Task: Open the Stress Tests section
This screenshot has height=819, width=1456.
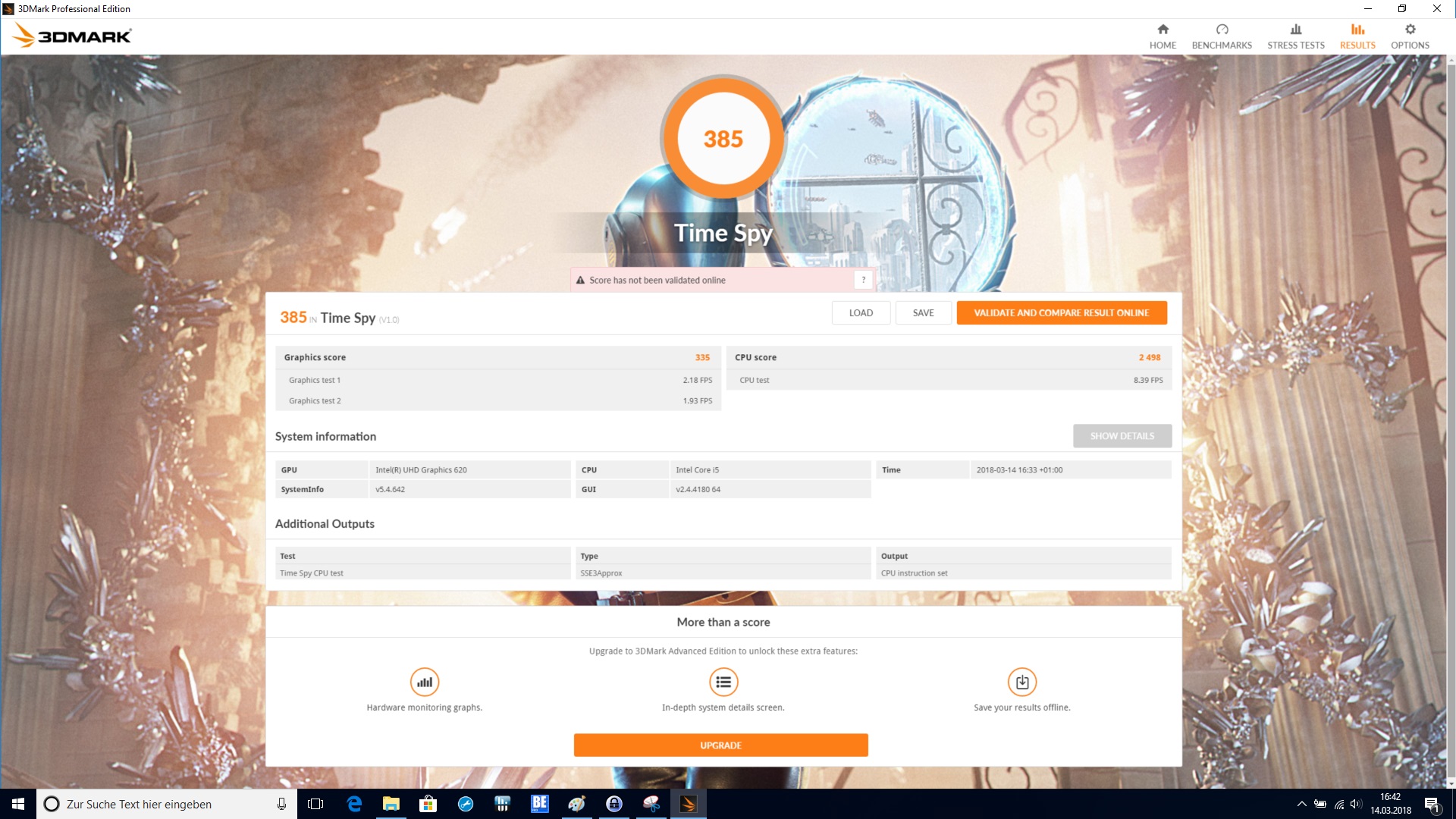Action: pyautogui.click(x=1295, y=36)
